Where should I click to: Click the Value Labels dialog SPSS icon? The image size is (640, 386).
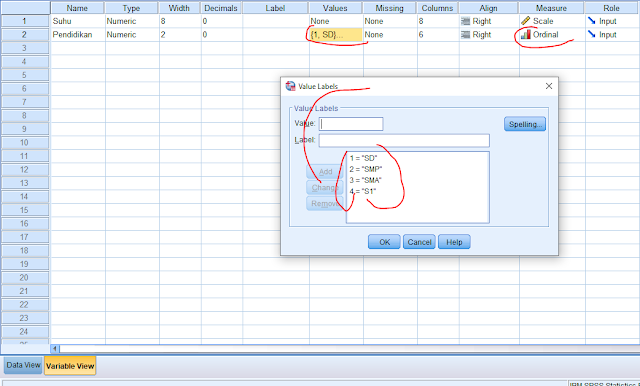click(x=290, y=86)
